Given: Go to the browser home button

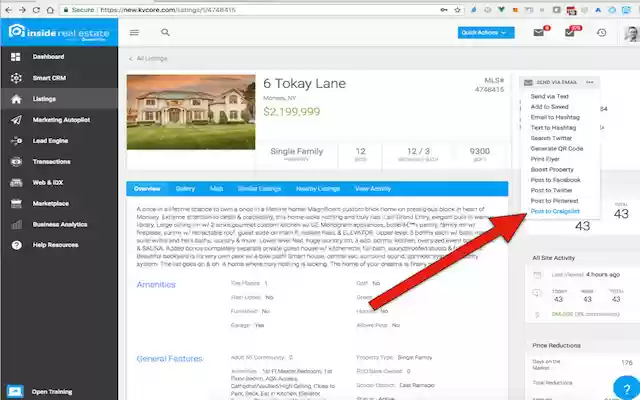Looking at the screenshot, I should (50, 10).
